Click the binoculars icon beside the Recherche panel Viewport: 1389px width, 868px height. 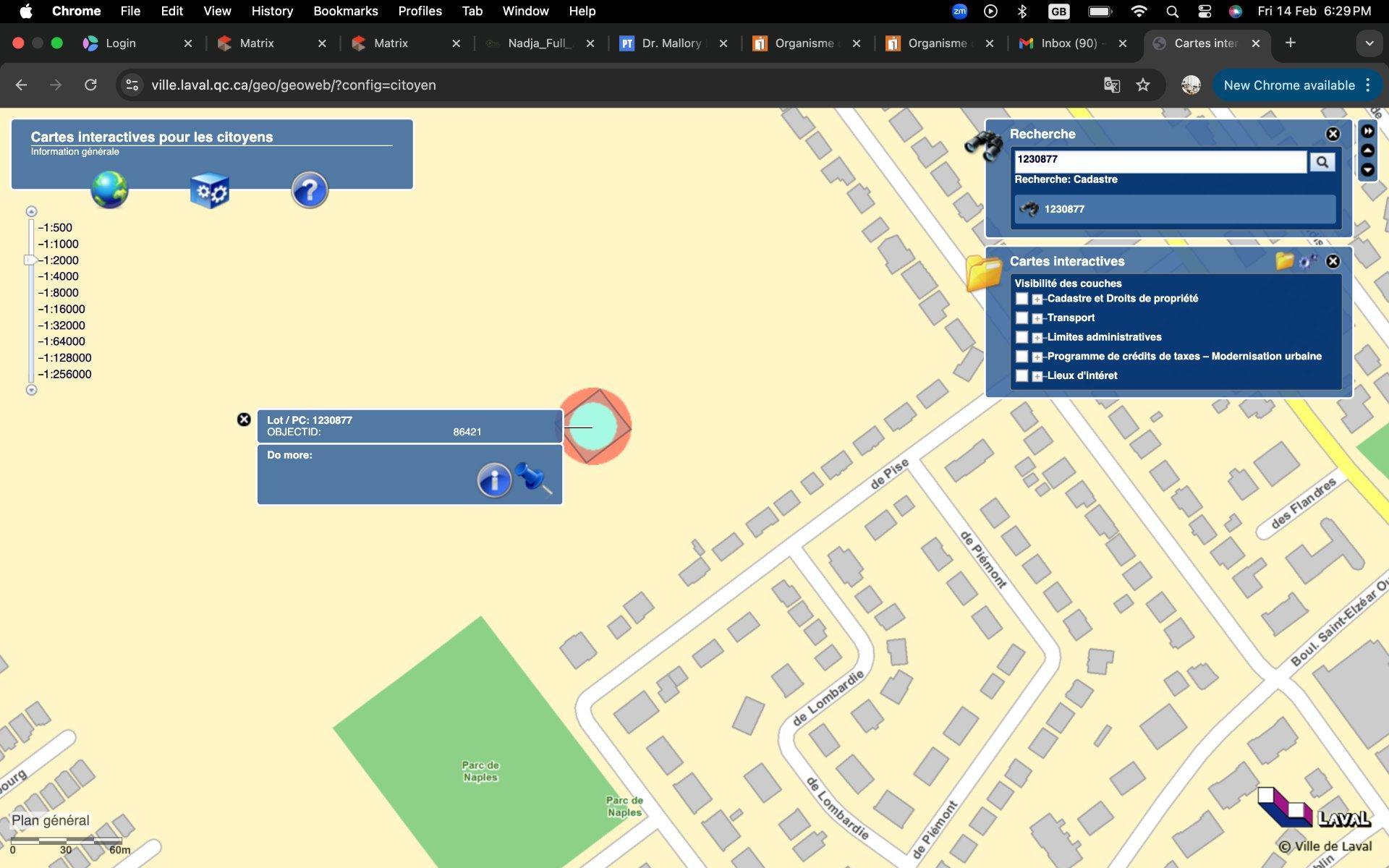tap(983, 145)
